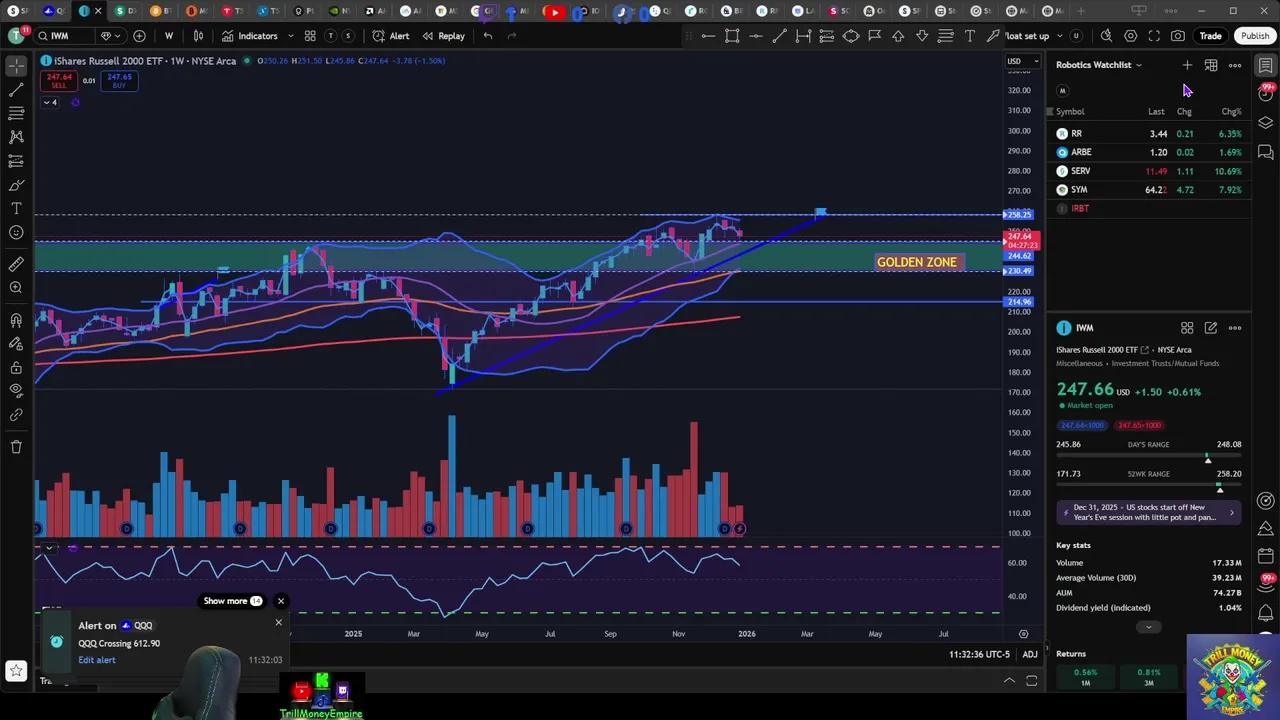
Task: Open the candlestick chart style selector
Action: (198, 36)
